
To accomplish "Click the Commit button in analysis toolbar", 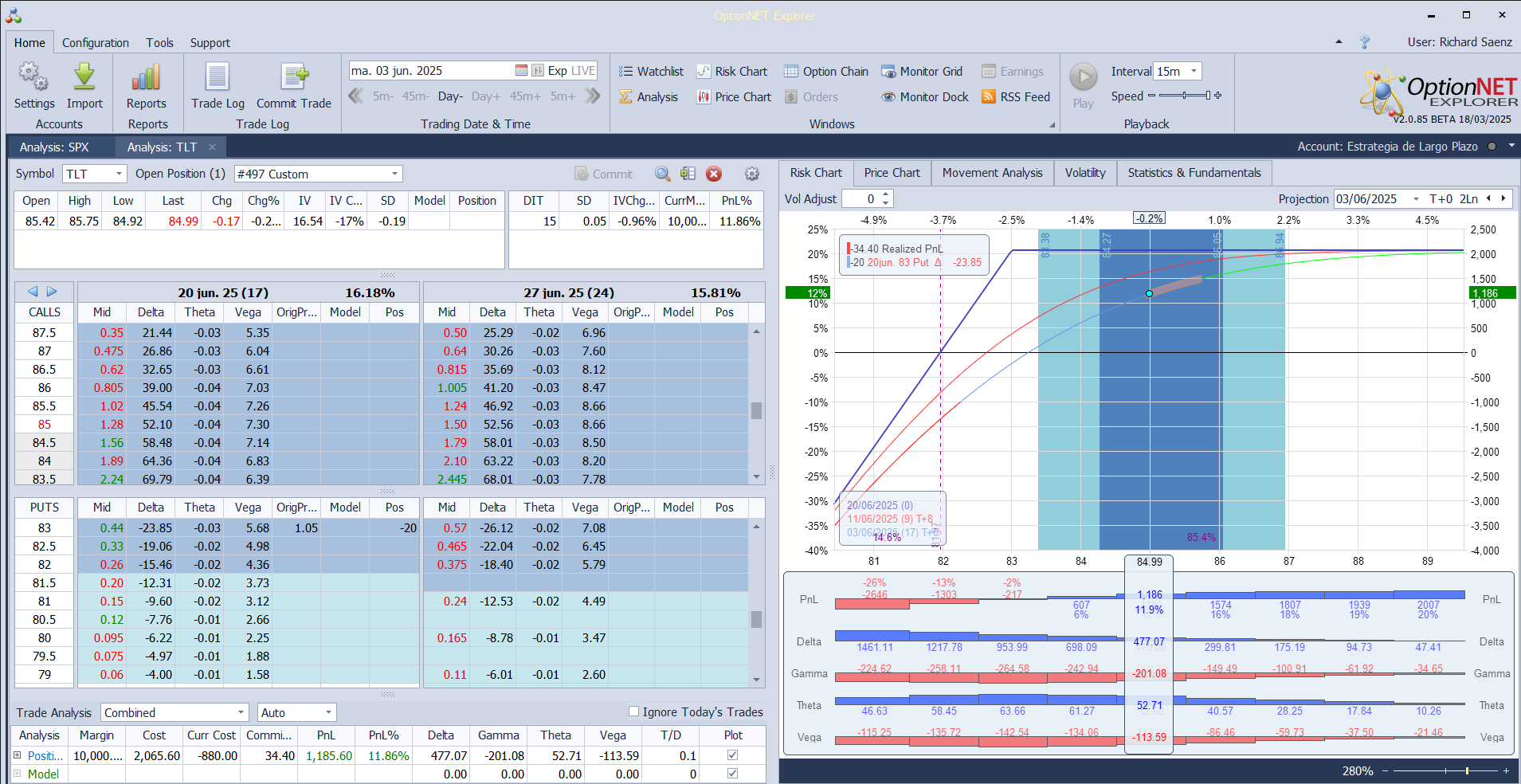I will click(x=603, y=174).
